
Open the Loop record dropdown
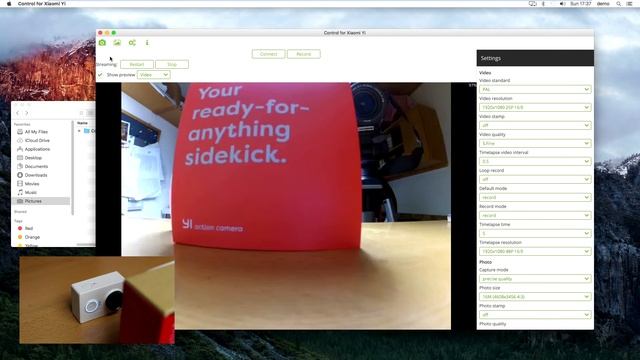point(535,179)
